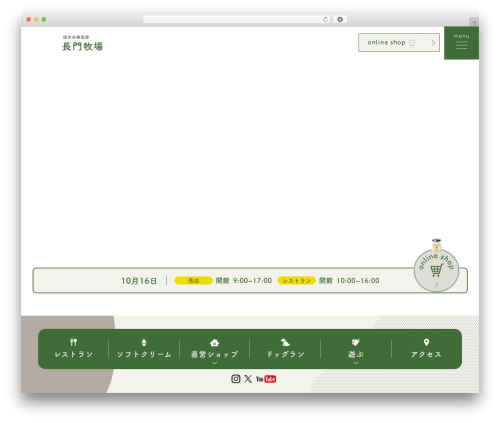Expand the chevron under 直営ショップ
500x423 pixels.
215,363
